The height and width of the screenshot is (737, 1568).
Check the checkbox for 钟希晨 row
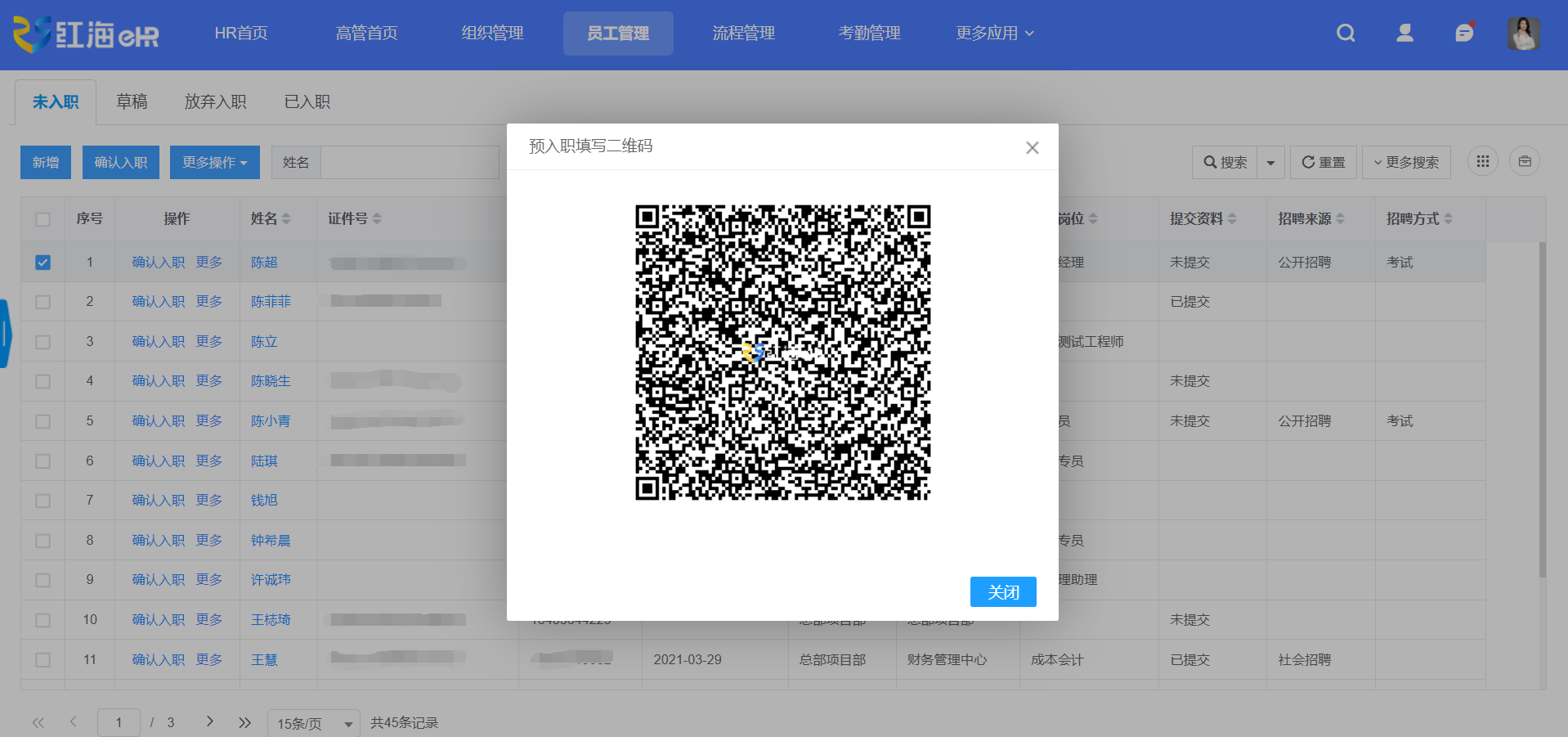click(x=43, y=541)
